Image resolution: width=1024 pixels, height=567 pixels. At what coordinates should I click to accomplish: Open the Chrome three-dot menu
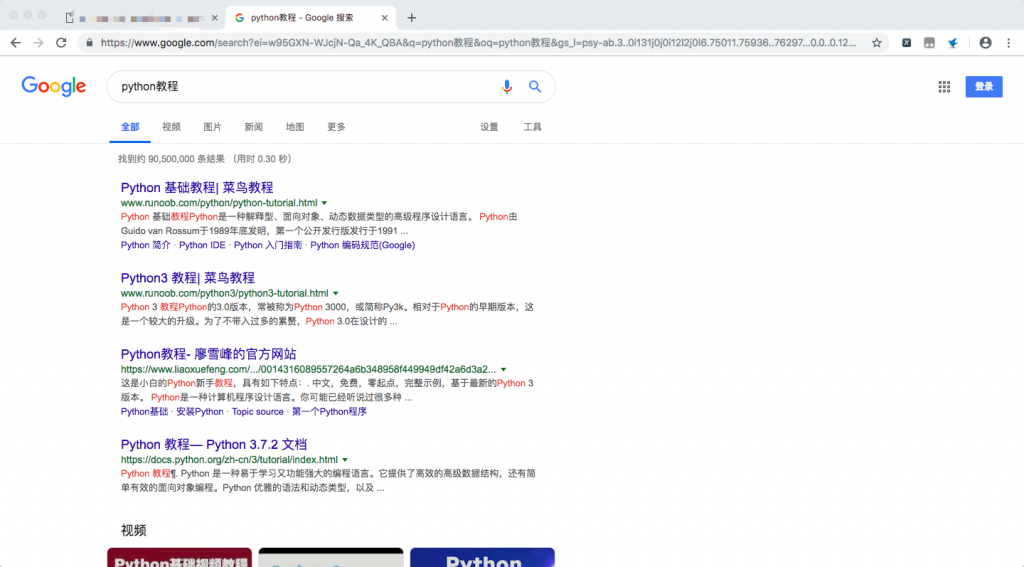(1009, 43)
